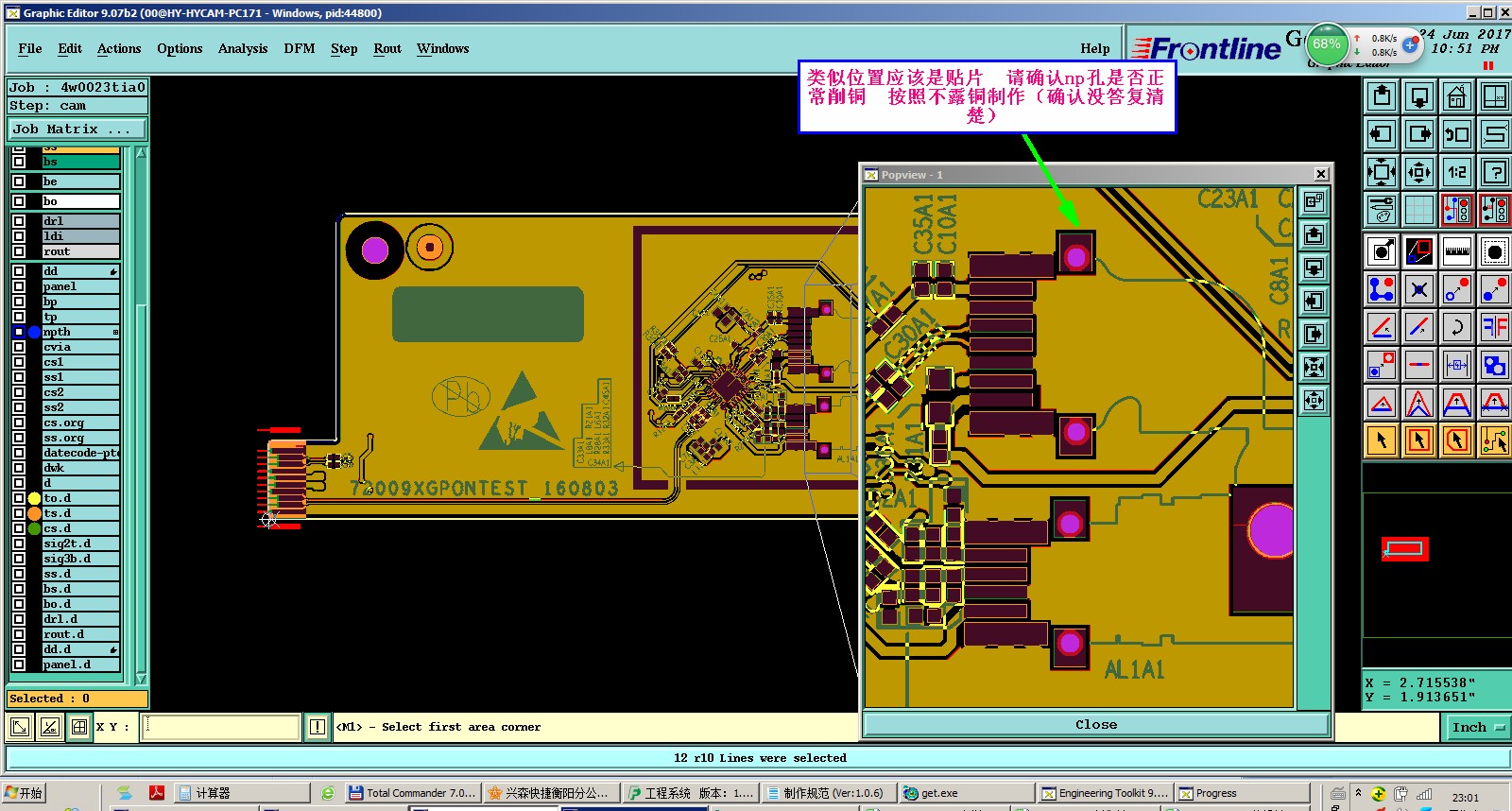Click the 1:2 zoom scale icon
The width and height of the screenshot is (1512, 811).
(1457, 172)
